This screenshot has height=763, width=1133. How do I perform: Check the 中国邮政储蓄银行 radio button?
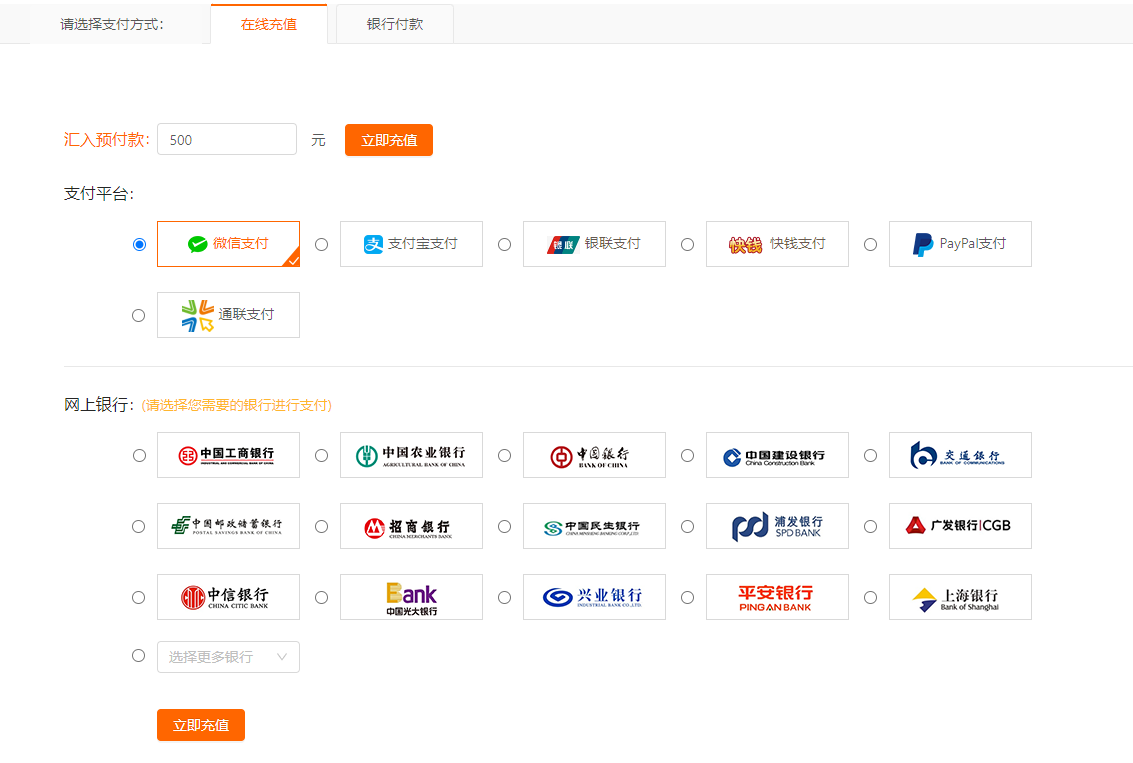pos(139,527)
